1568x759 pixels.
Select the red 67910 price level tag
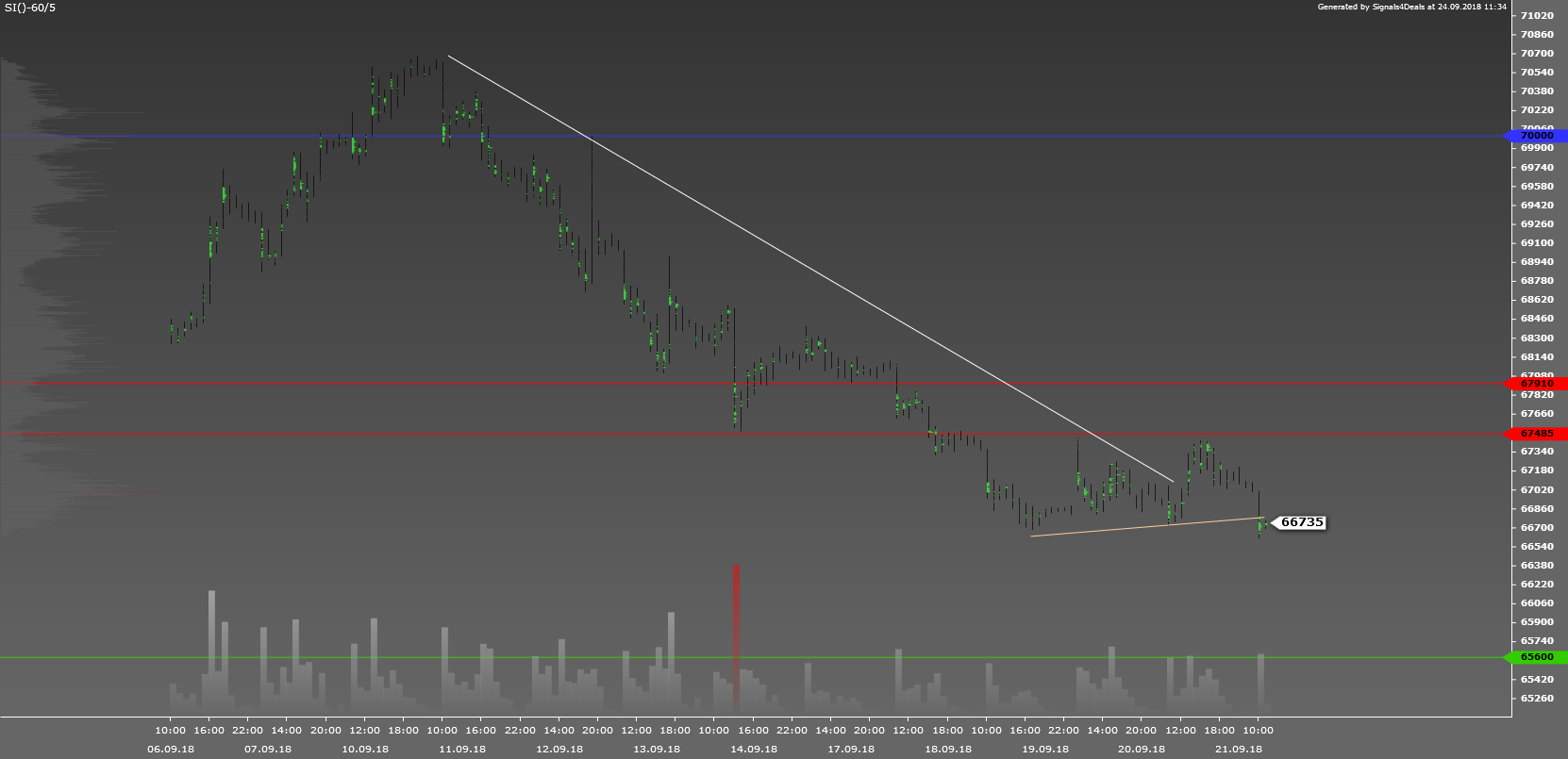click(x=1537, y=384)
